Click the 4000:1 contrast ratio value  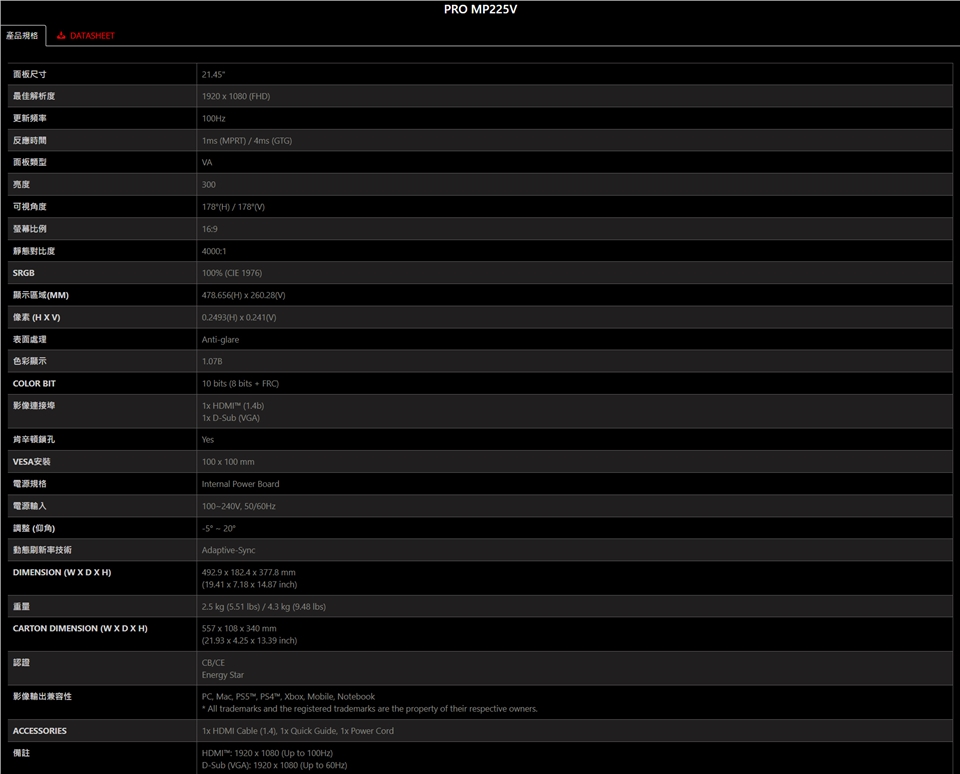(214, 251)
